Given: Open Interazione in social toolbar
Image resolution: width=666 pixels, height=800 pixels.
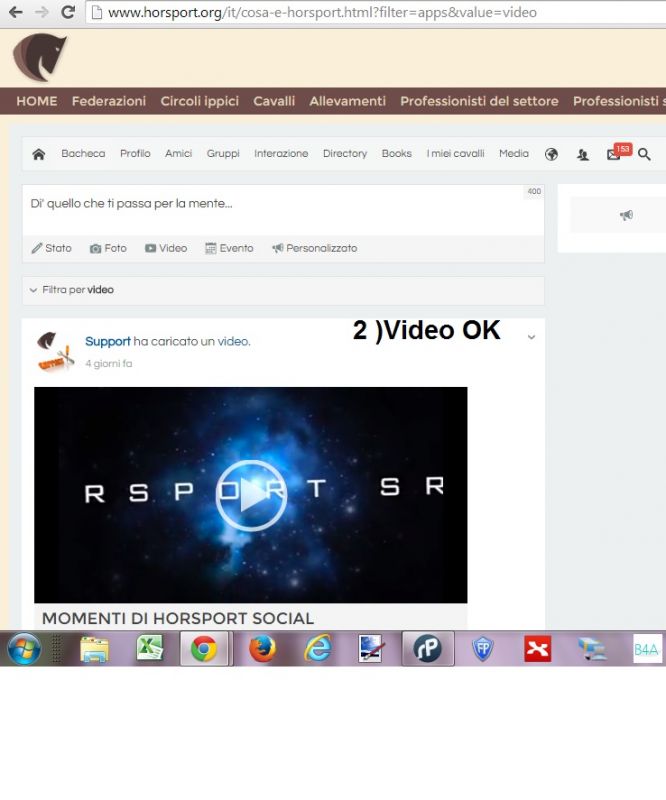Looking at the screenshot, I should click(x=281, y=154).
